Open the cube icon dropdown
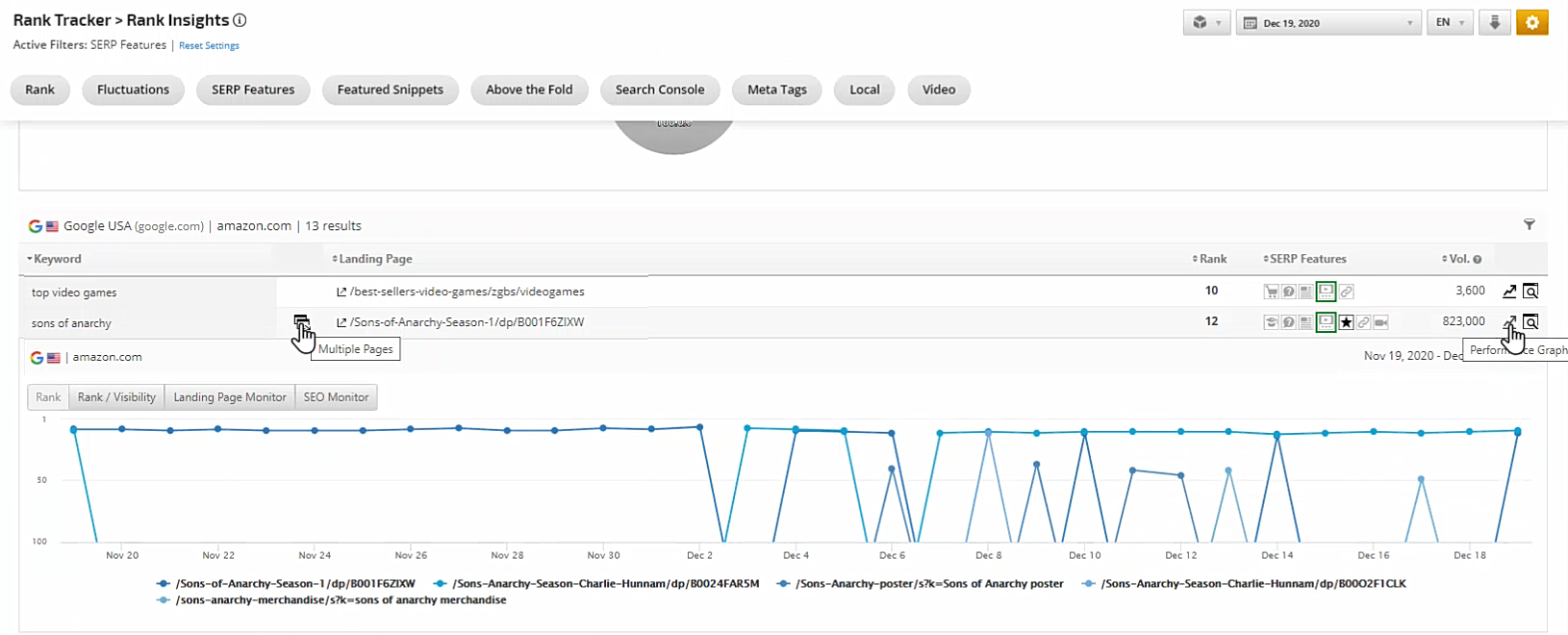The height and width of the screenshot is (635, 1568). pyautogui.click(x=1206, y=23)
